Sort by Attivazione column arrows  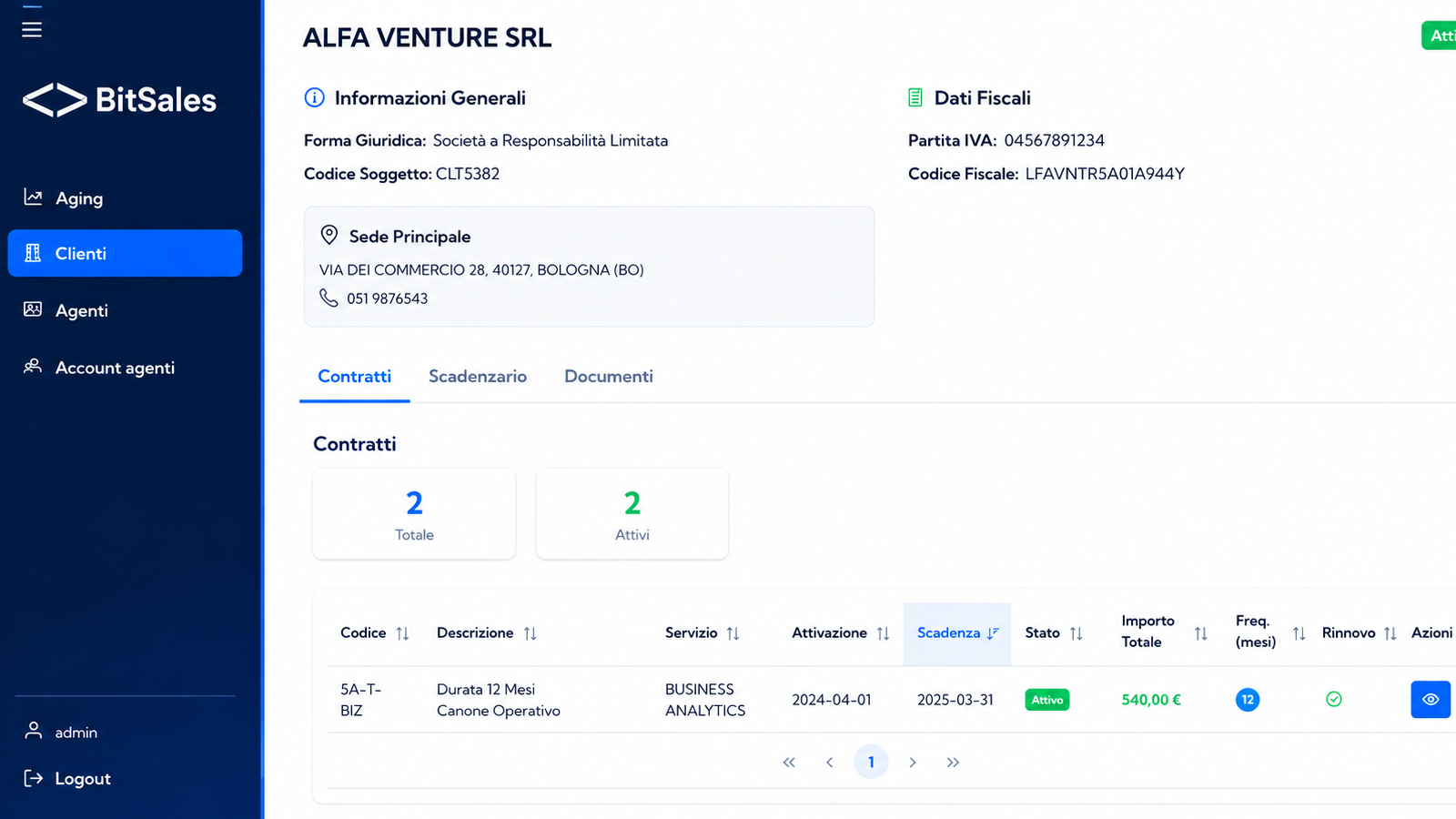[x=883, y=633]
